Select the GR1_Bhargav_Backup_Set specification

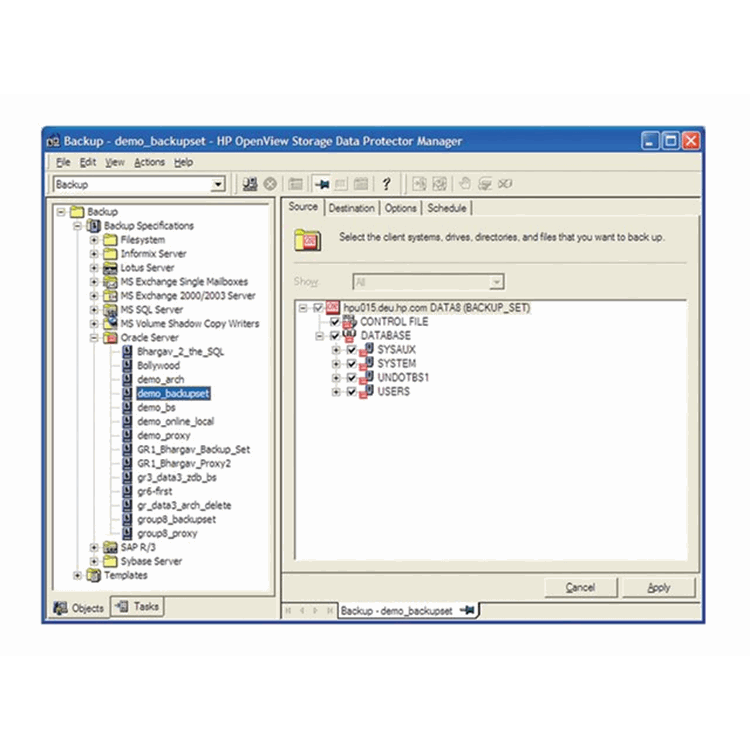click(193, 450)
